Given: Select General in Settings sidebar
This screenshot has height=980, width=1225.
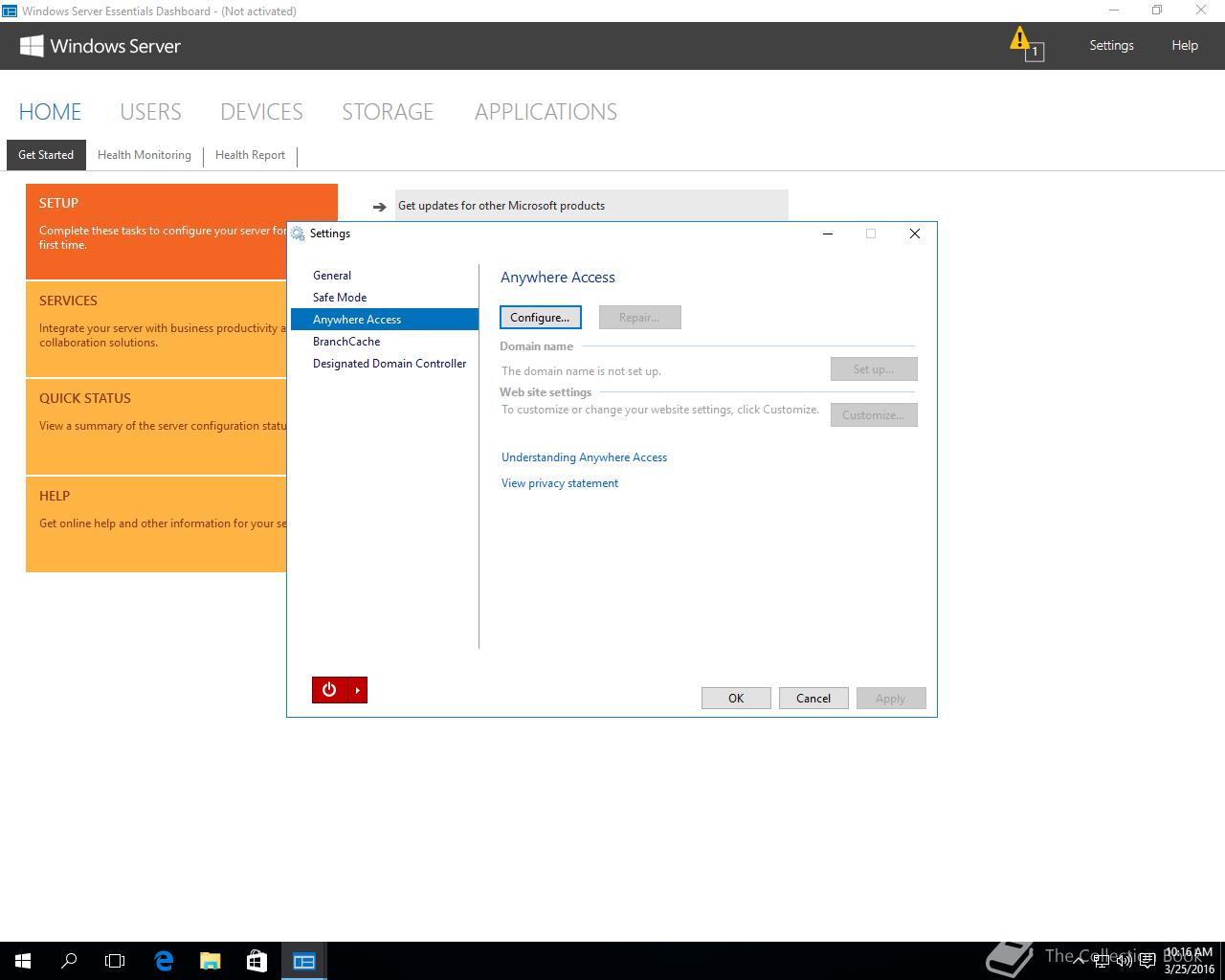Looking at the screenshot, I should pyautogui.click(x=385, y=276).
